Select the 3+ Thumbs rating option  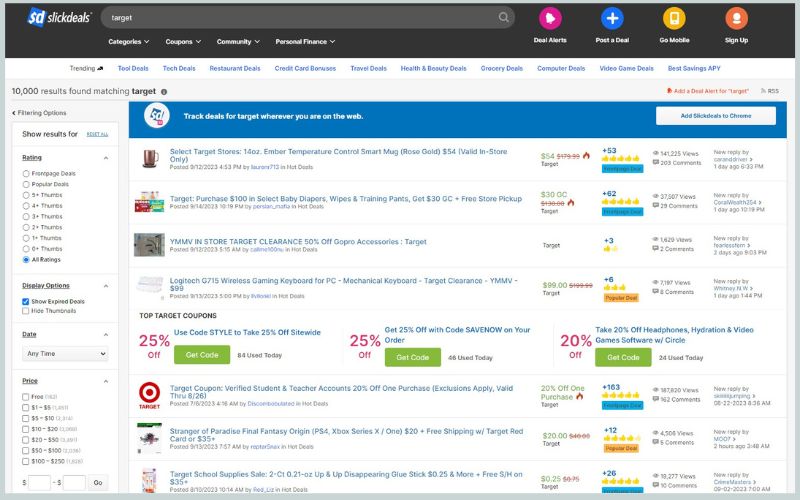(26, 216)
